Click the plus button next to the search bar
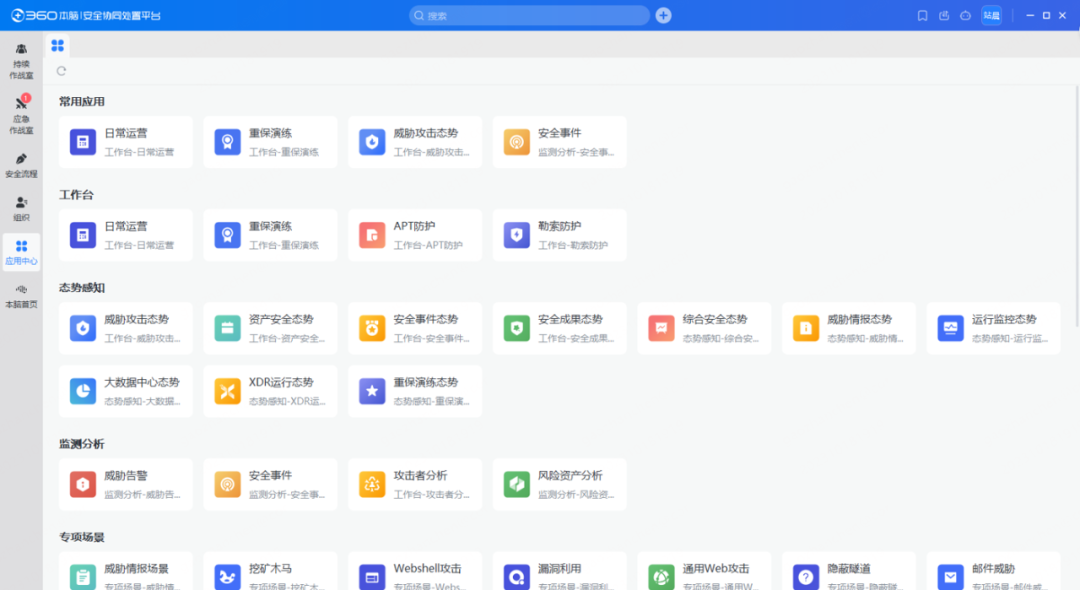 click(663, 15)
